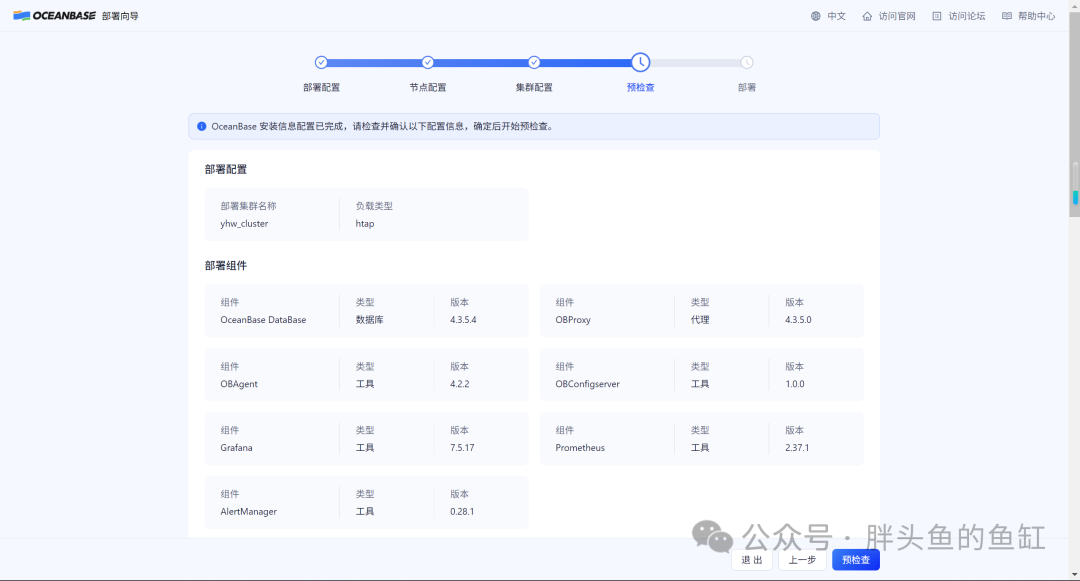
Task: Click the version number 4.3.5.0
Action: coord(798,320)
